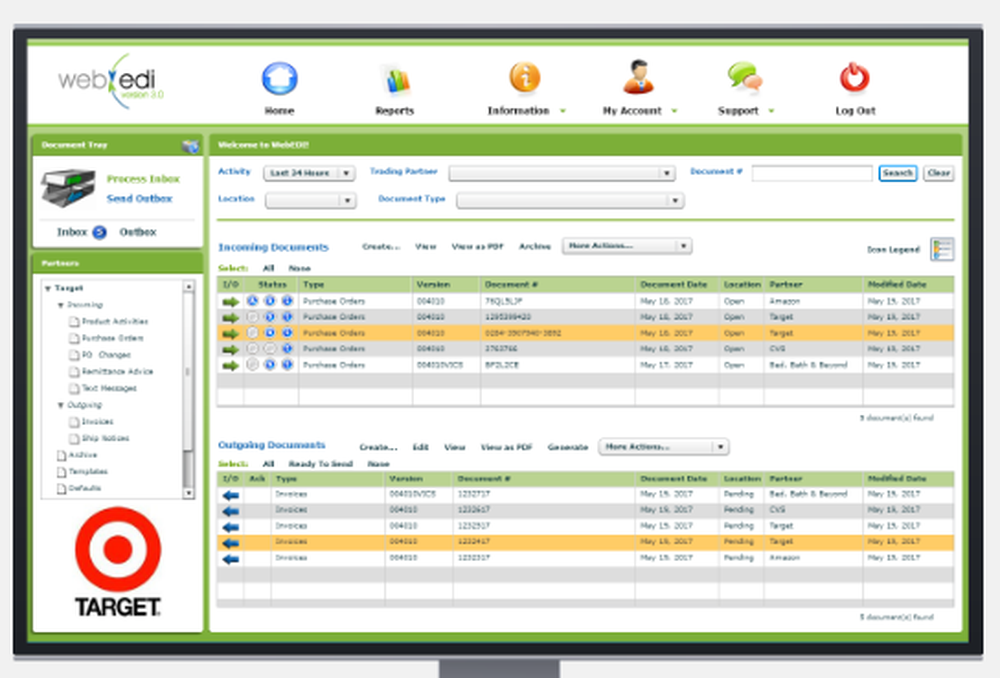Click Create in Outgoing Documents toolbar
Screen dimensions: 1000x678
(378, 448)
